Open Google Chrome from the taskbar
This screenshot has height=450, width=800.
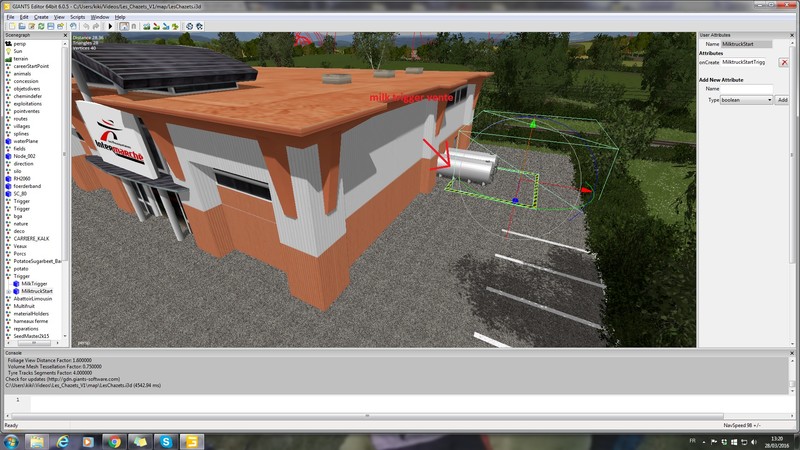coord(113,440)
